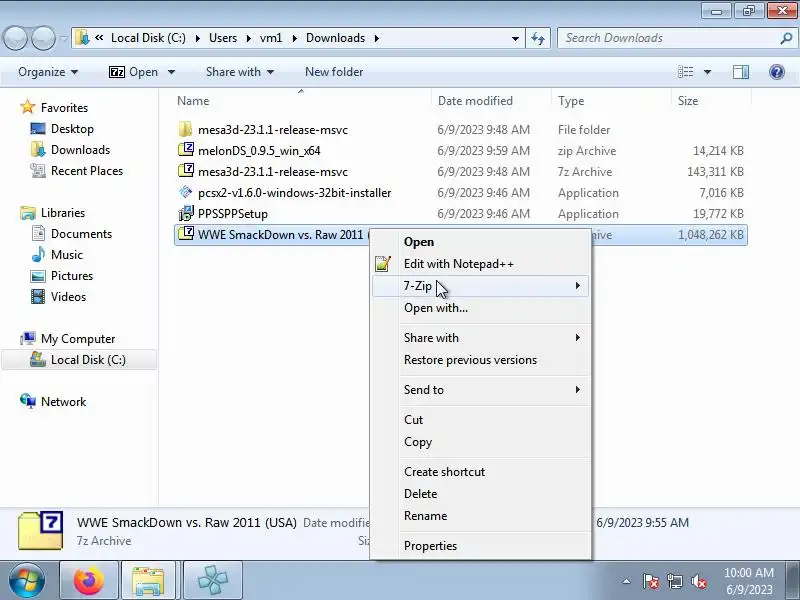Expand the Share with toolbar dropdown
This screenshot has height=600, width=800.
click(240, 72)
